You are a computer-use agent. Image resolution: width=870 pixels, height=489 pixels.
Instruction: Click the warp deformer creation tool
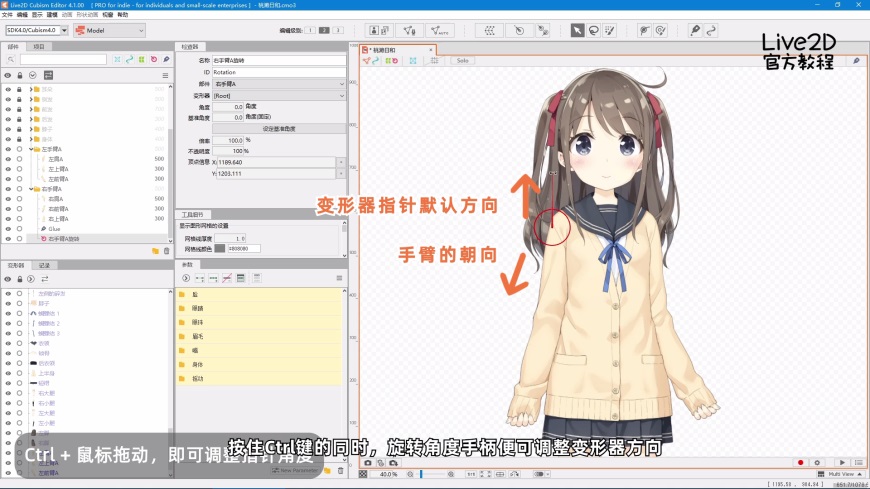tap(489, 30)
